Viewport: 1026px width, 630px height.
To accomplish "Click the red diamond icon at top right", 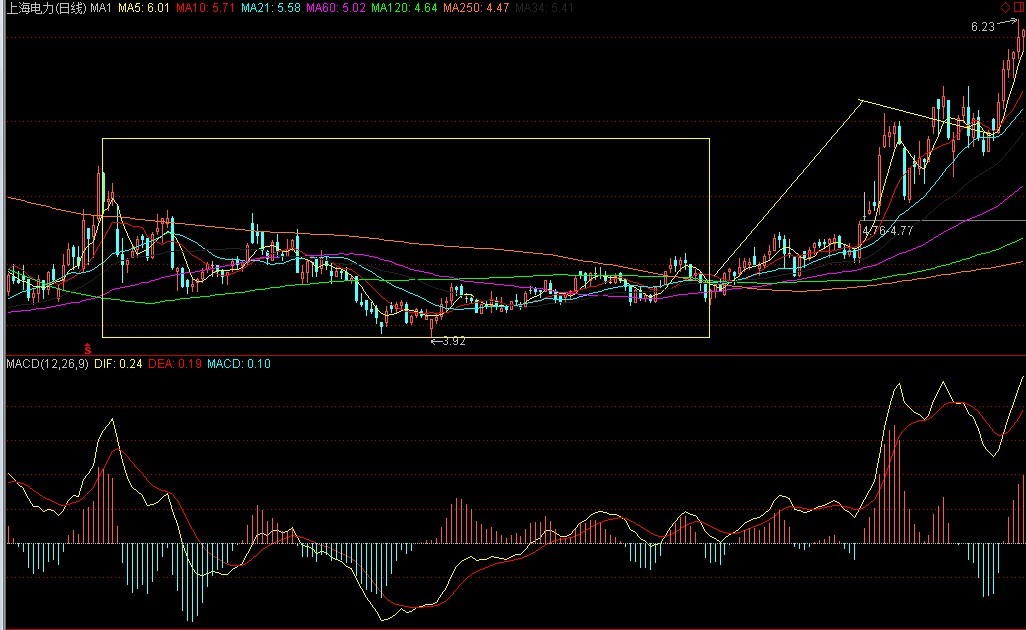I will point(1005,7).
